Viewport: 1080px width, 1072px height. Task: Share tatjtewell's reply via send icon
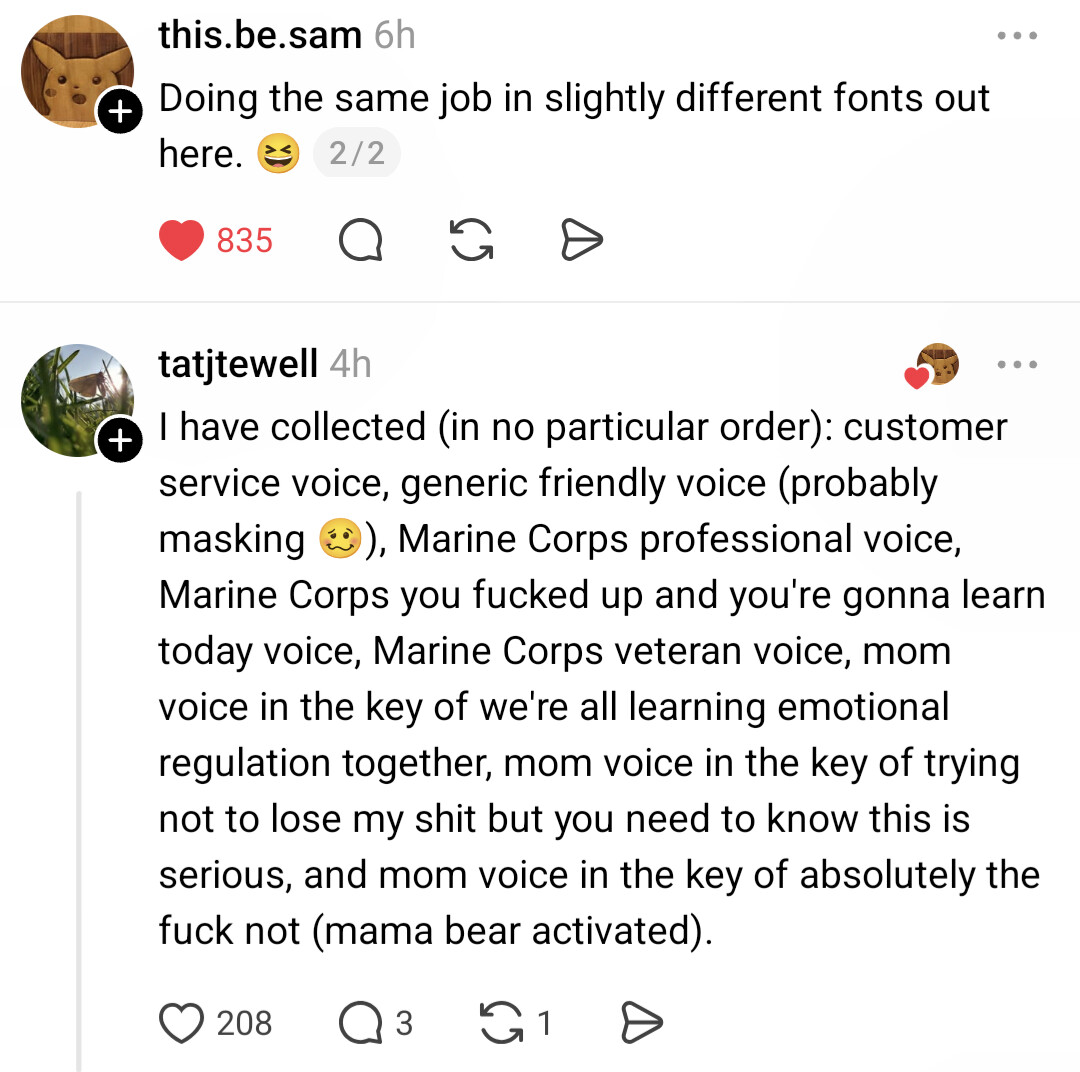pos(641,1023)
